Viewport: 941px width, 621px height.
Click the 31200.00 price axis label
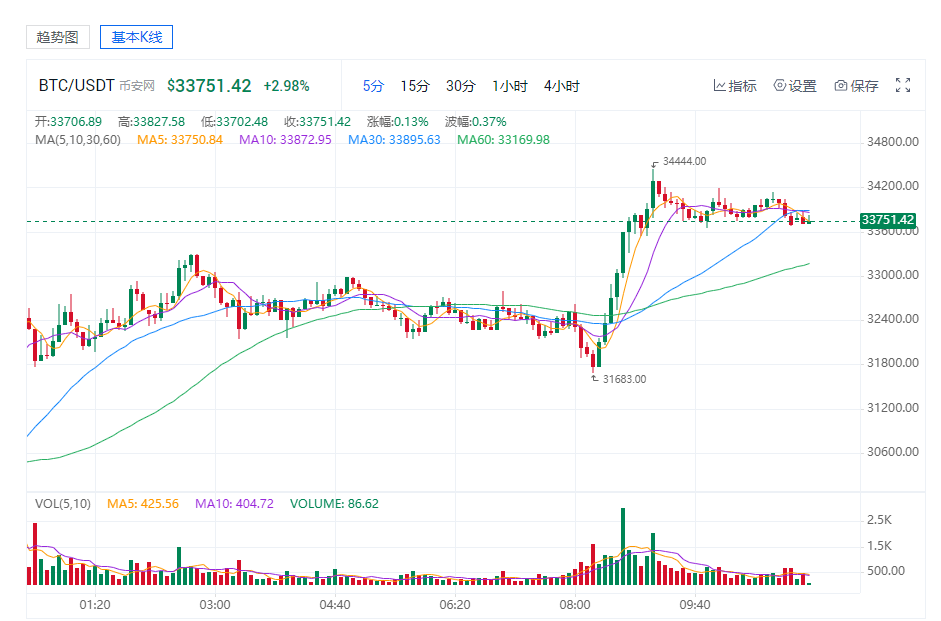[892, 408]
